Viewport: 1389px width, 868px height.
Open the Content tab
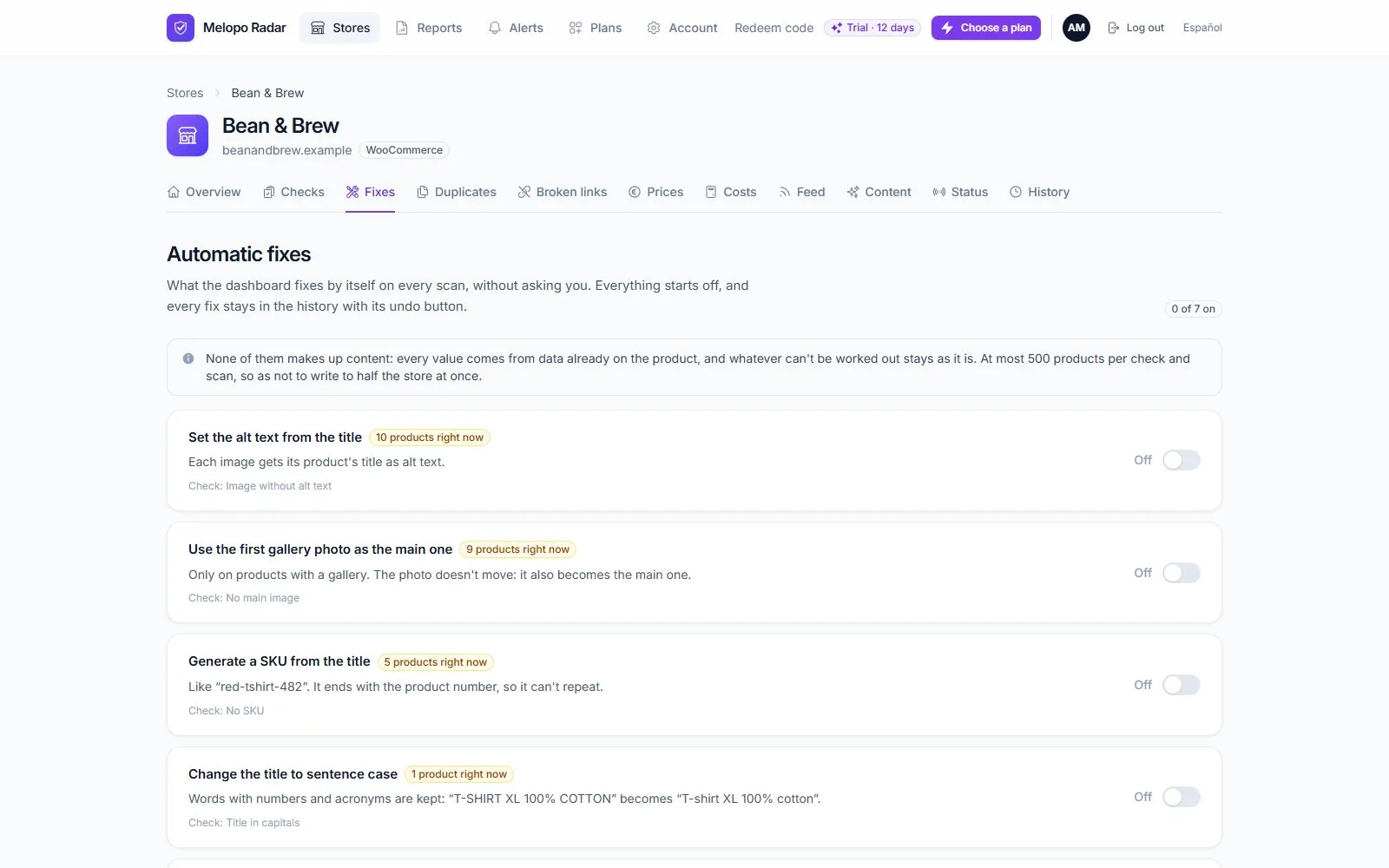coord(879,192)
